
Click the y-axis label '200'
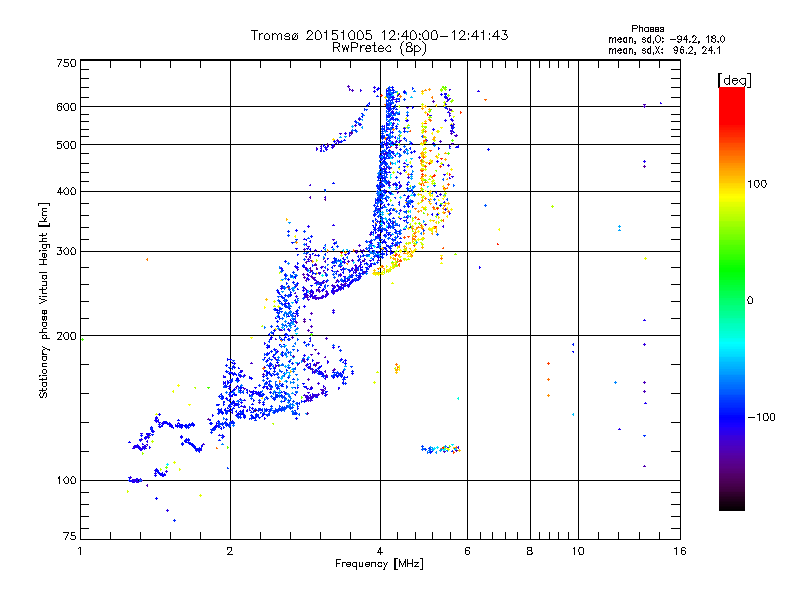tap(66, 336)
